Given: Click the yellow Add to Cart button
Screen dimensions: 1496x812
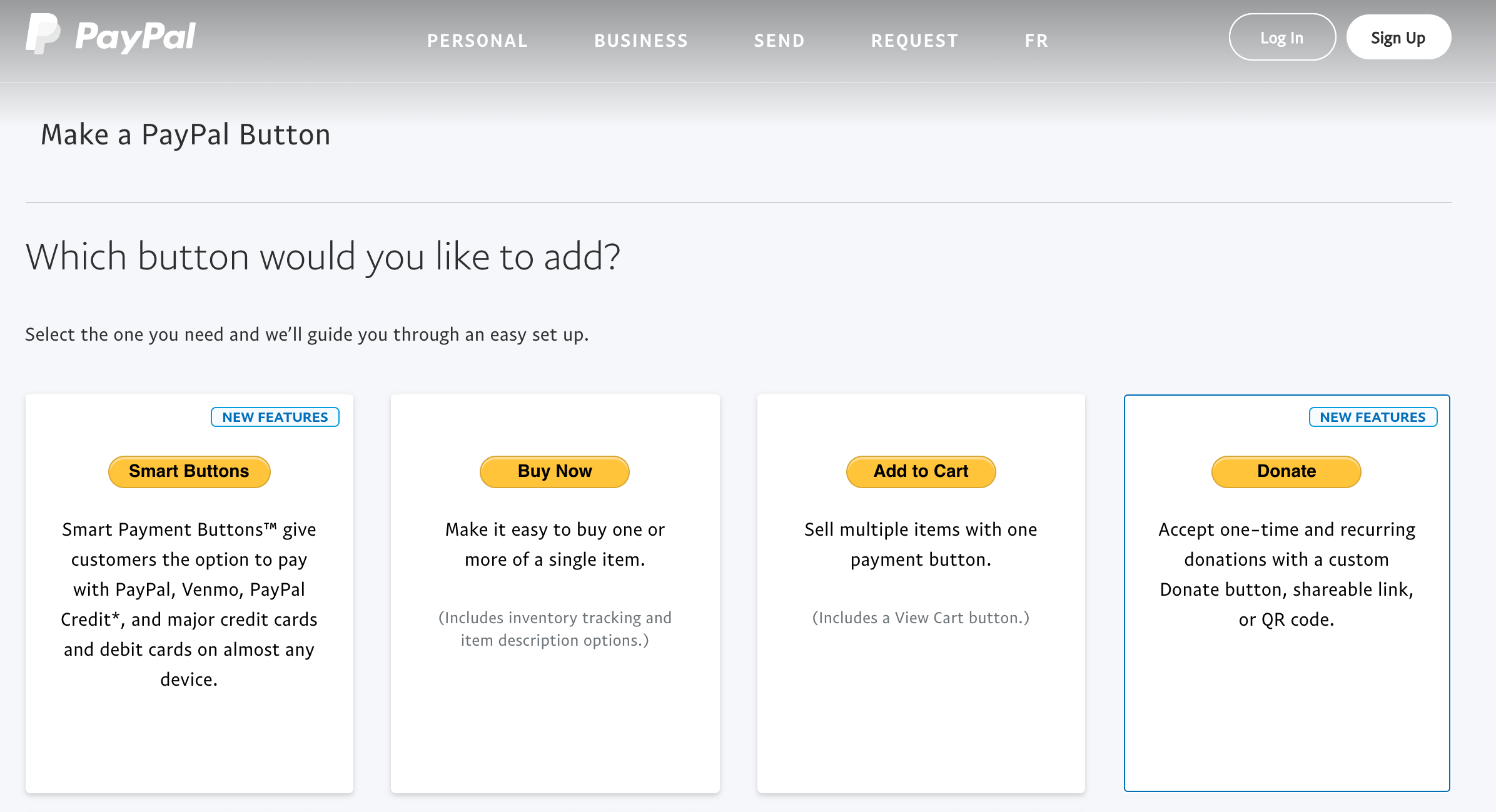Looking at the screenshot, I should pyautogui.click(x=921, y=471).
